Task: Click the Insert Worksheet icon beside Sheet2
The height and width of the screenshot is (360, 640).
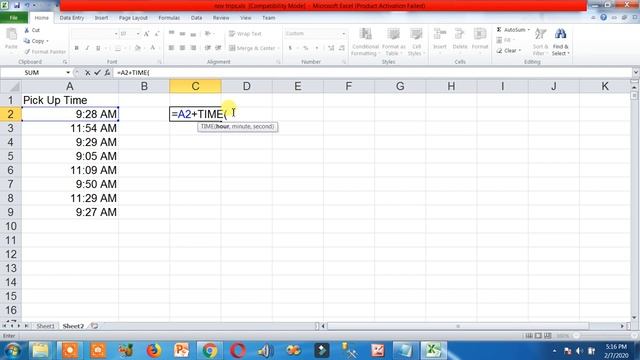Action: pos(94,326)
